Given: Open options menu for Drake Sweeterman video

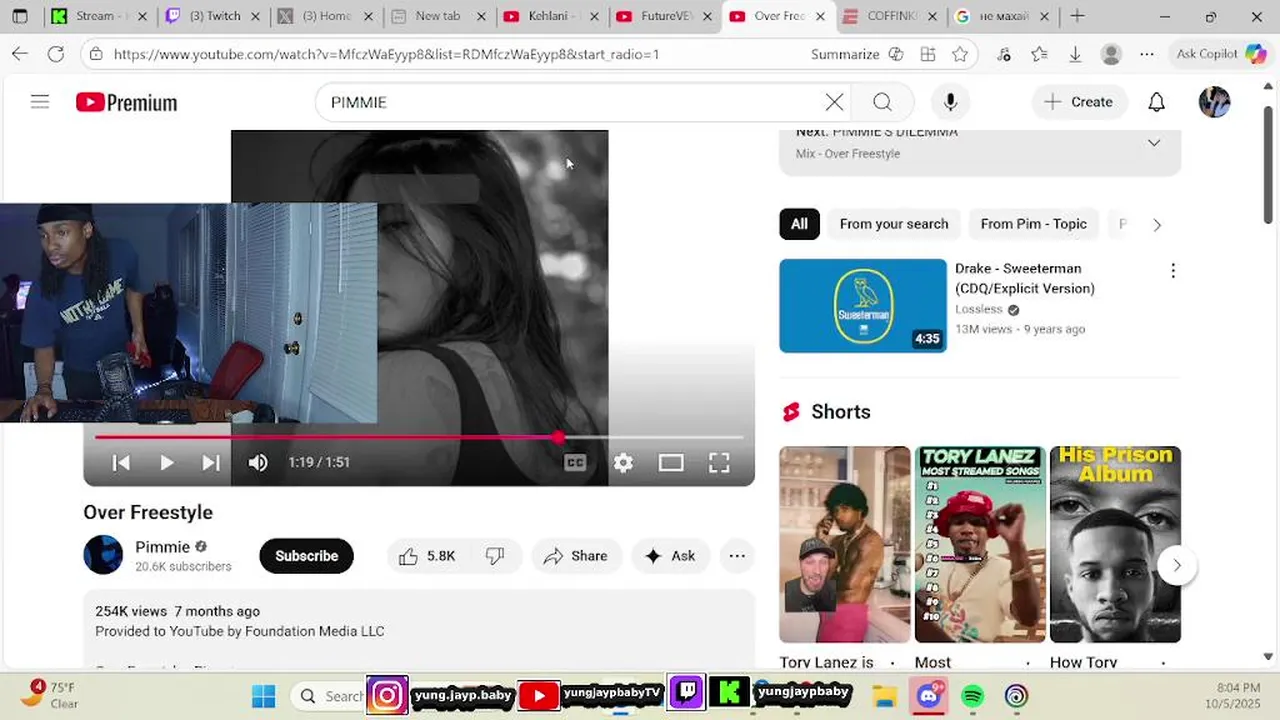Looking at the screenshot, I should (1173, 271).
